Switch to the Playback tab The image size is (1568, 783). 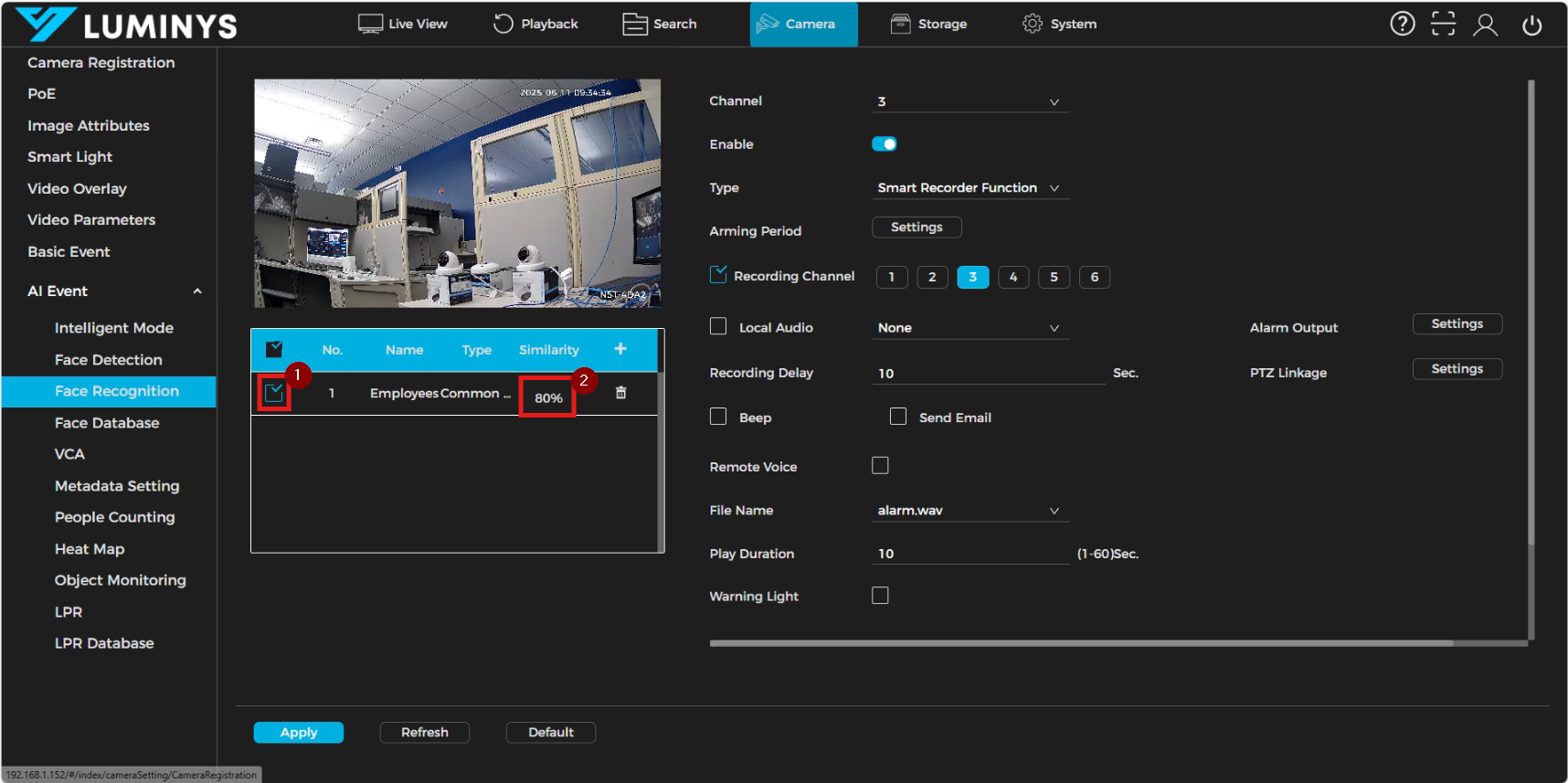[x=535, y=24]
